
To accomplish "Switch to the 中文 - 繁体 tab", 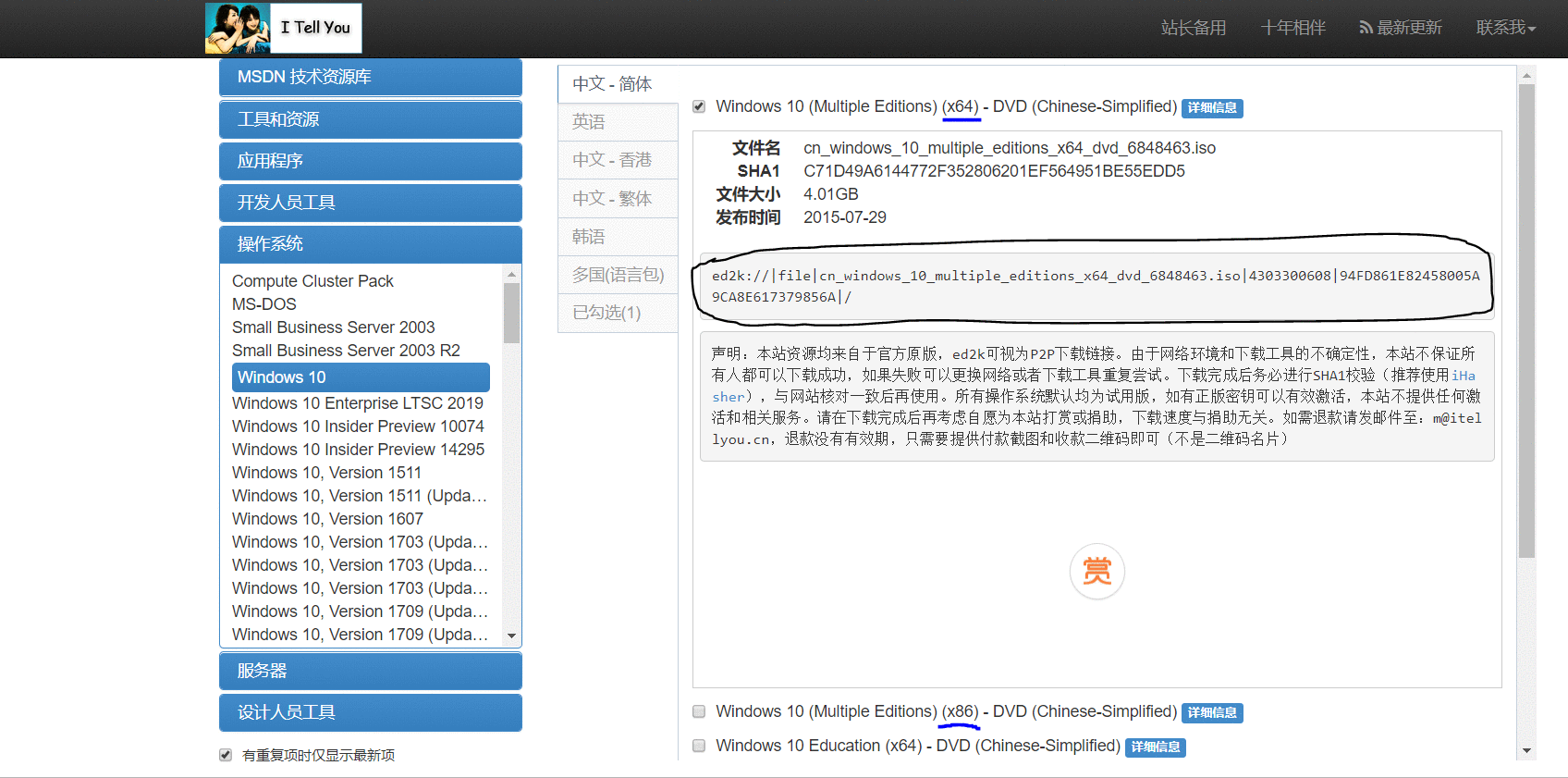I will 618,199.
